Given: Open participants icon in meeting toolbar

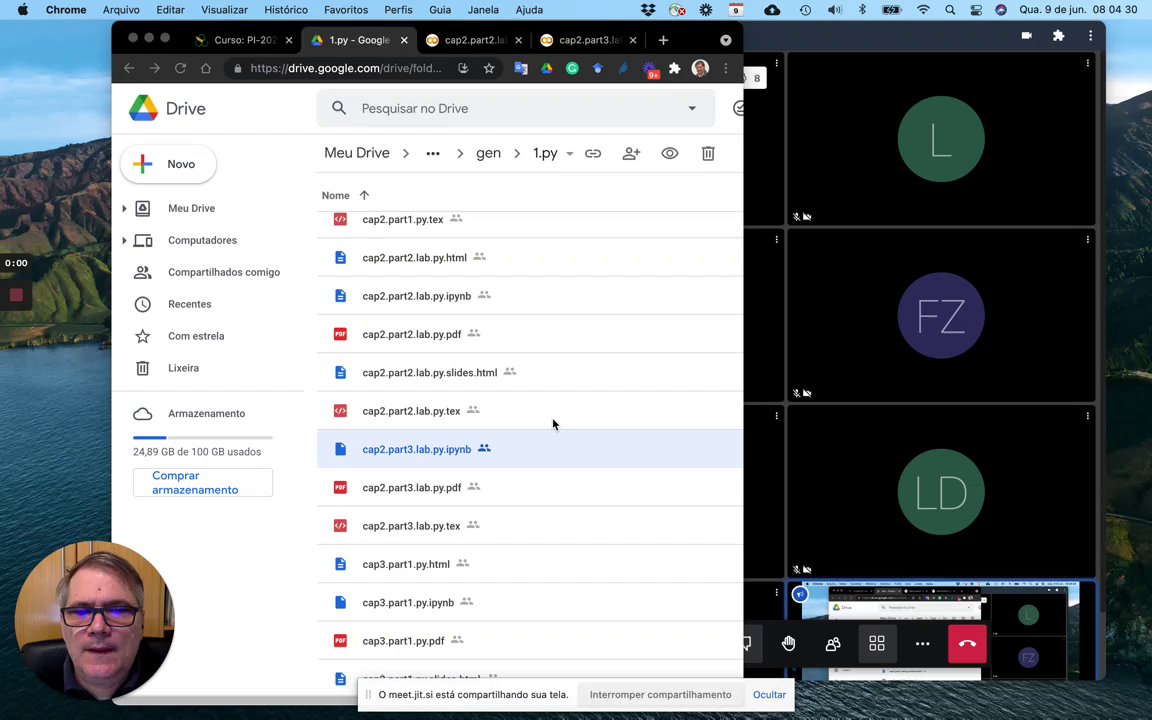Looking at the screenshot, I should coord(833,644).
